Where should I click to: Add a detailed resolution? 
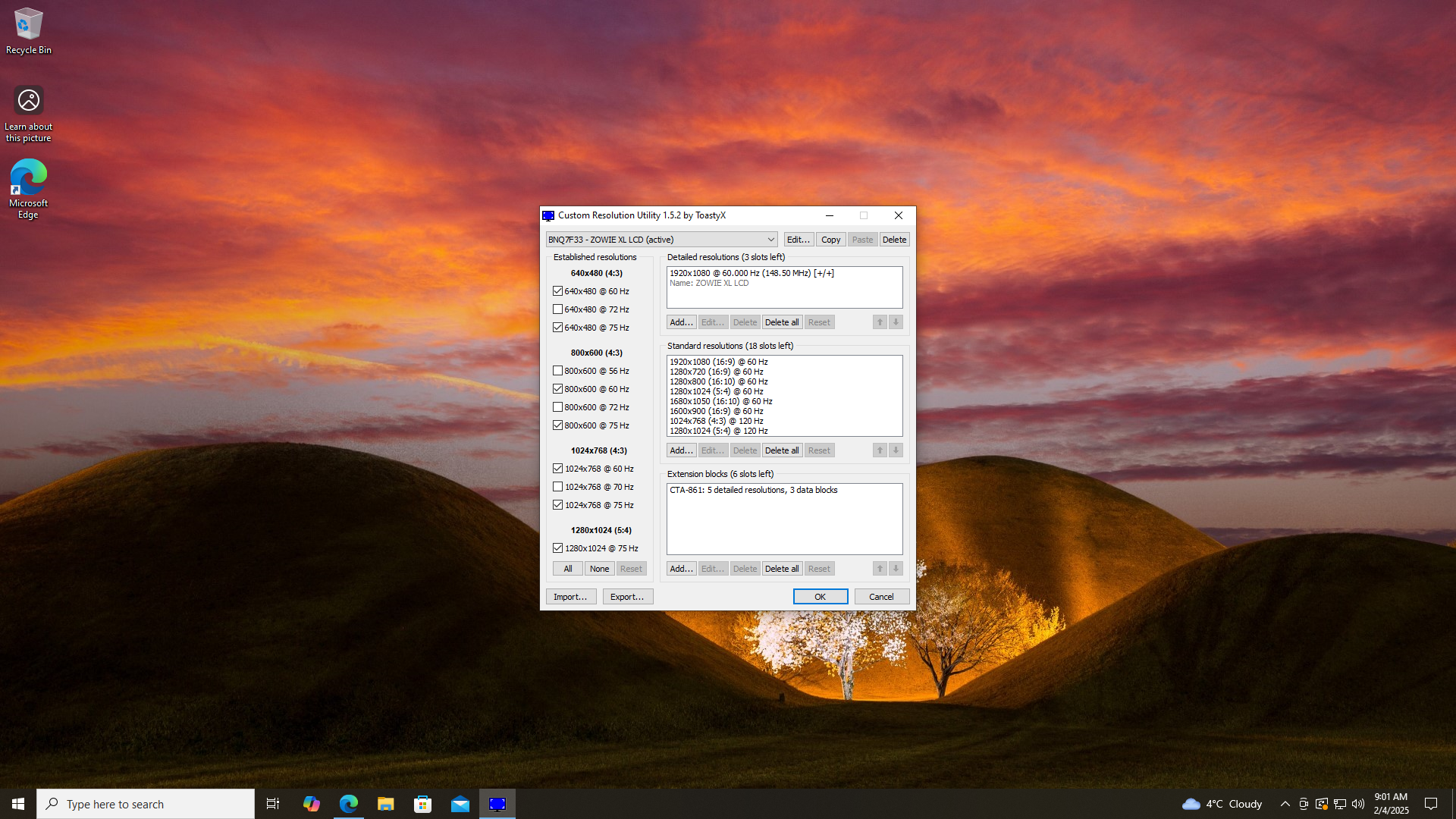point(681,322)
